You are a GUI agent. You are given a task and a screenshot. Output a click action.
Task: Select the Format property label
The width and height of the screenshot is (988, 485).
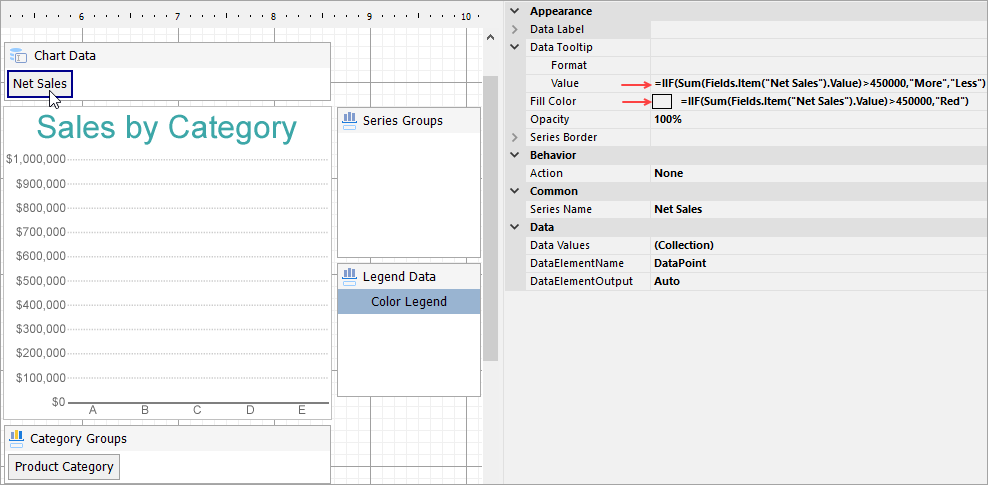click(x=568, y=65)
